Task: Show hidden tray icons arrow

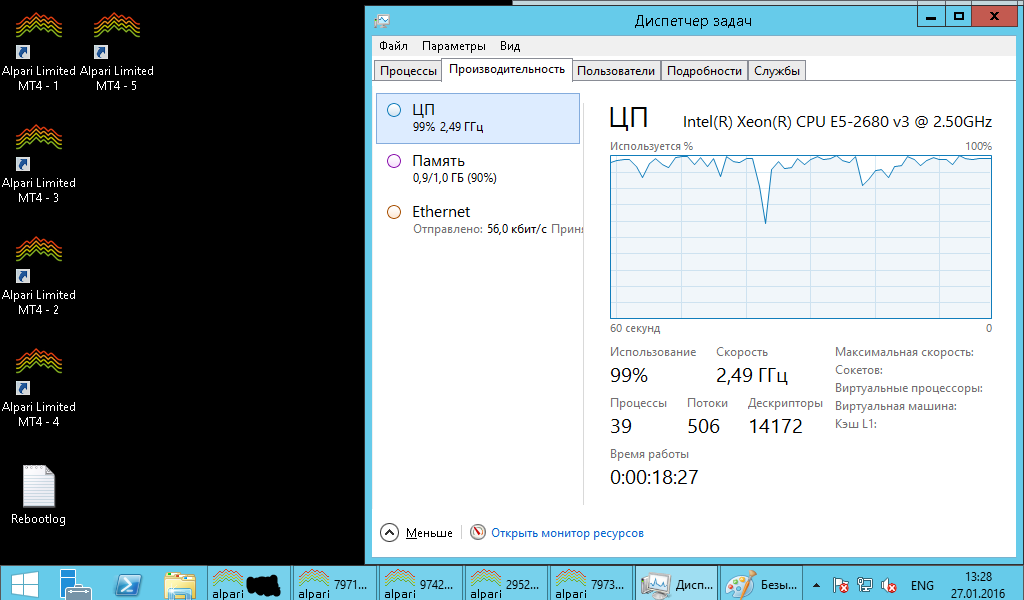Action: (816, 585)
